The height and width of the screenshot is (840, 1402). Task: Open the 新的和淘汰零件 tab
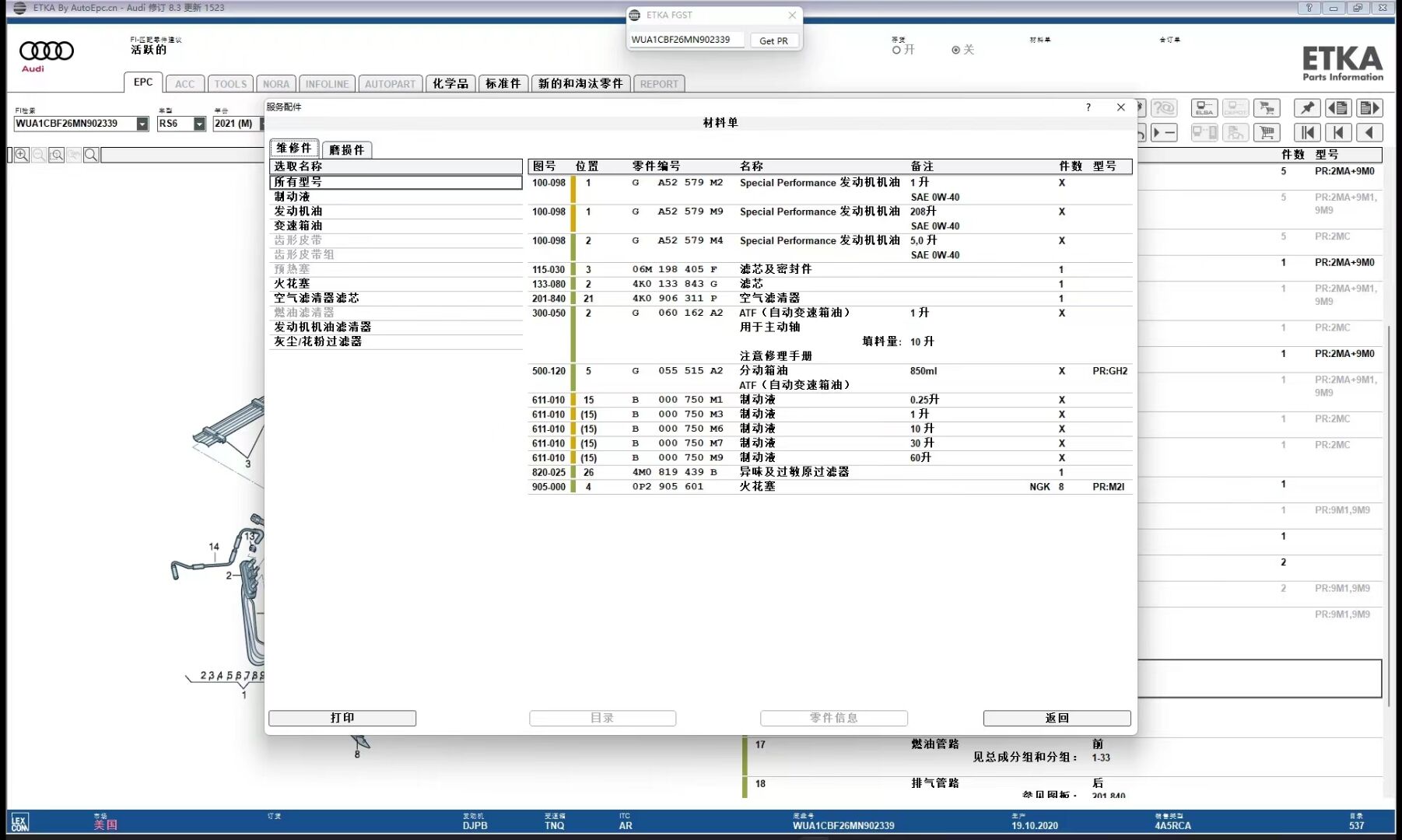pos(580,84)
